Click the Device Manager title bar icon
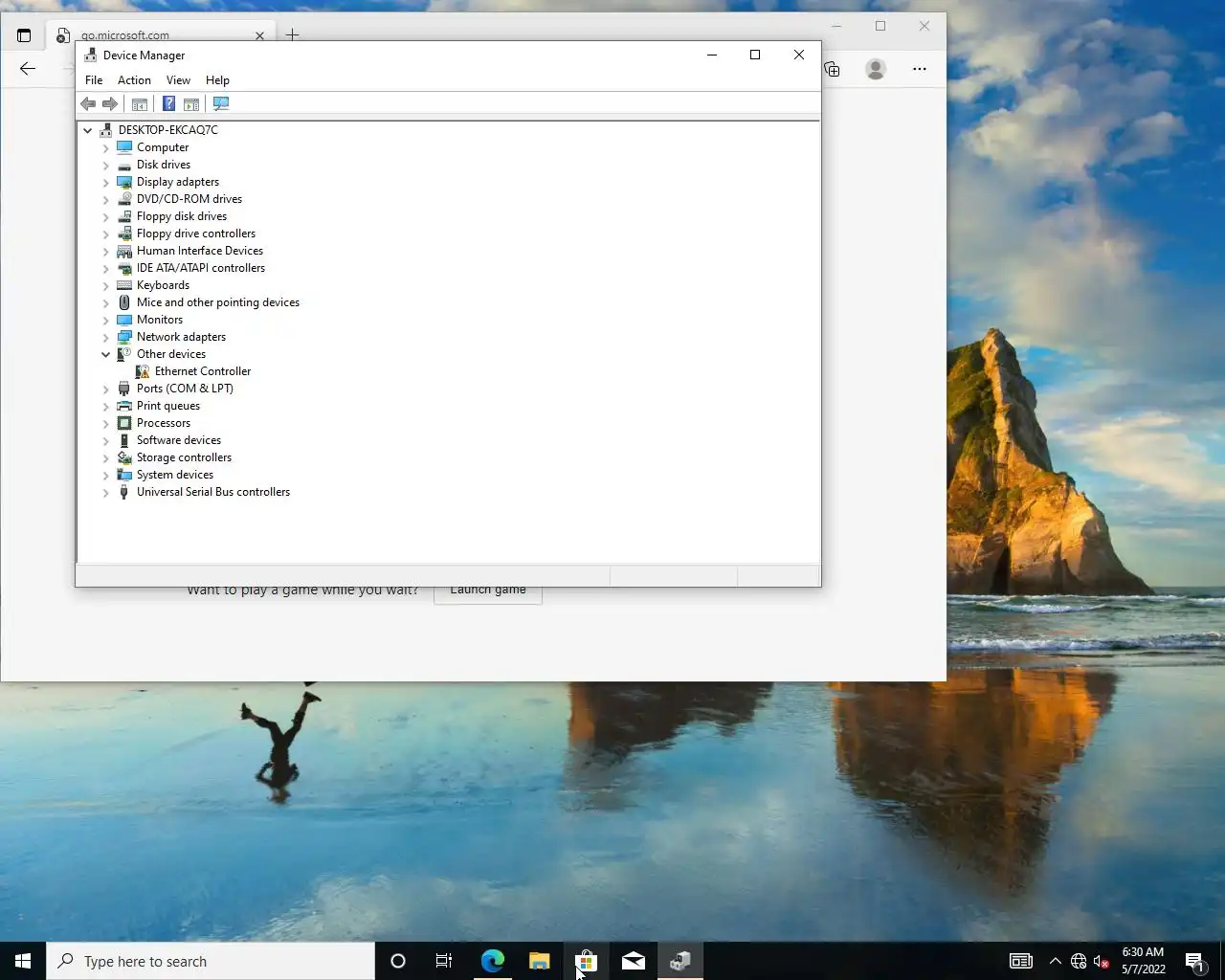 tap(91, 56)
